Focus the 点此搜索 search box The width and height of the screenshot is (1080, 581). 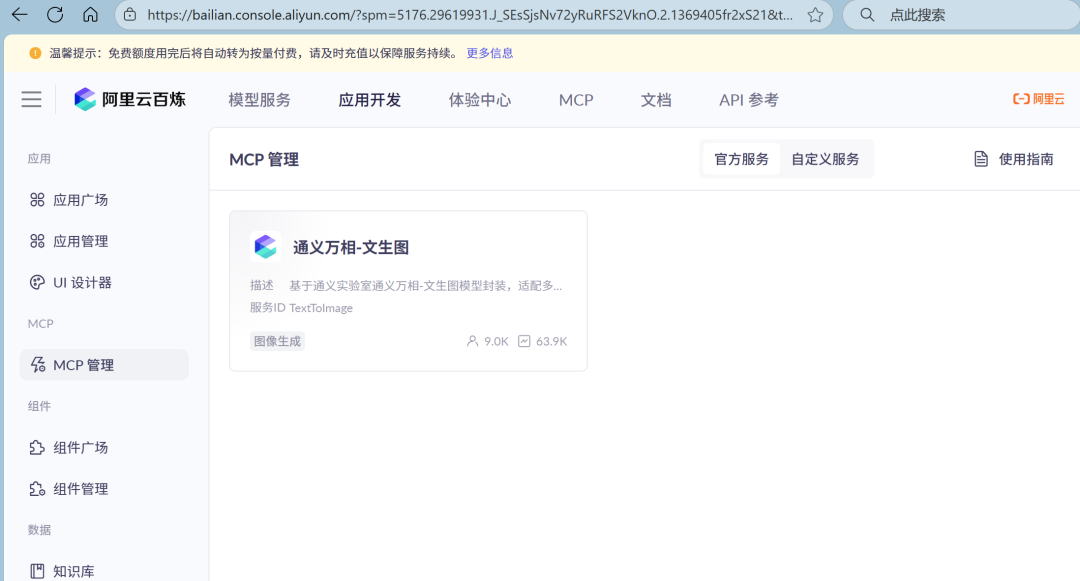[964, 14]
